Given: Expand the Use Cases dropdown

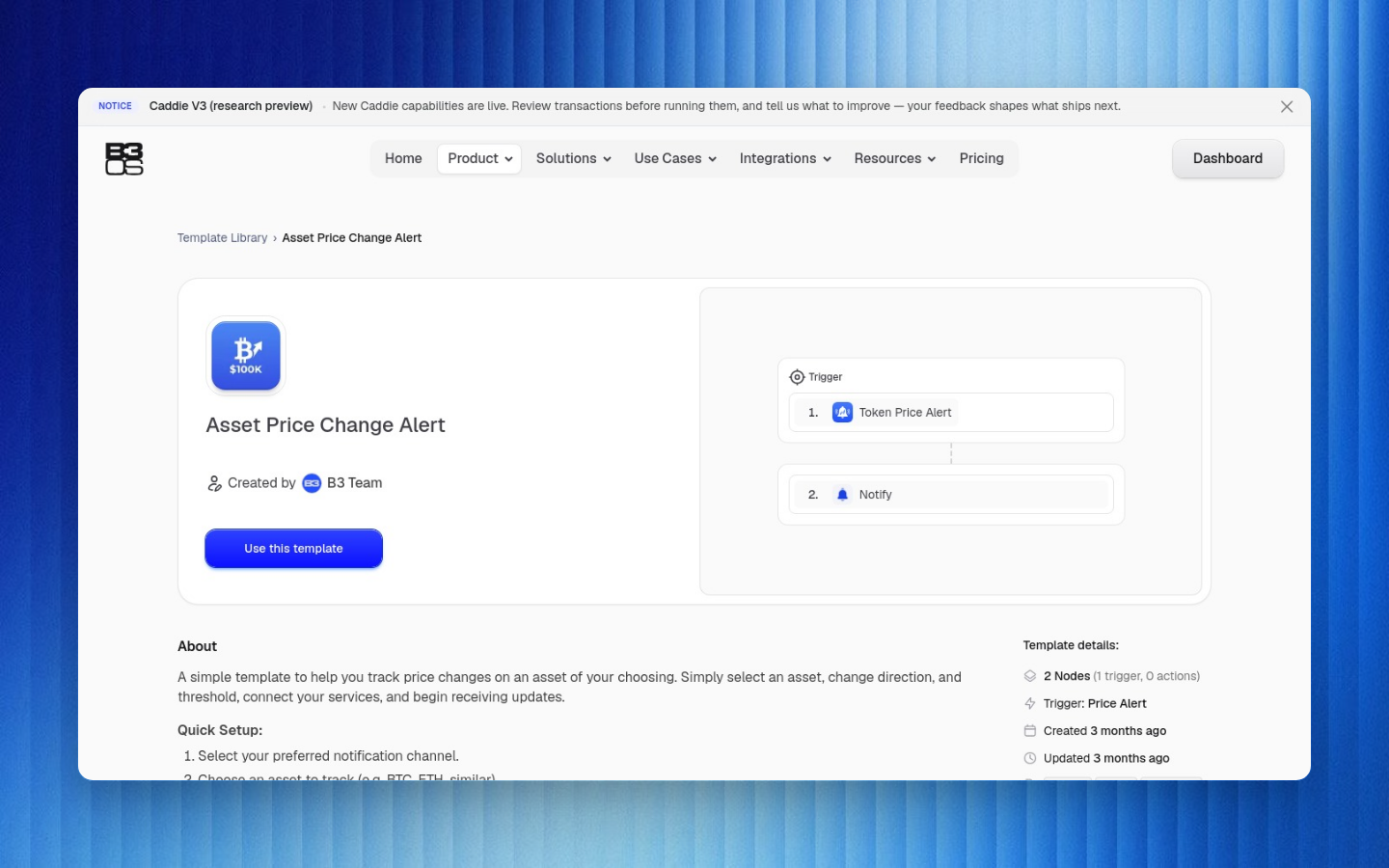Looking at the screenshot, I should coord(675,159).
